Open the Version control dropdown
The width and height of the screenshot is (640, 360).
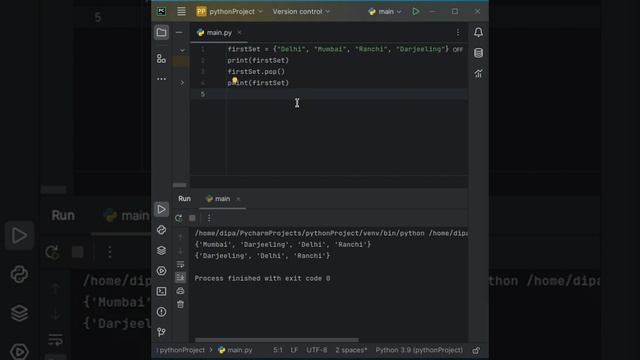(x=301, y=11)
